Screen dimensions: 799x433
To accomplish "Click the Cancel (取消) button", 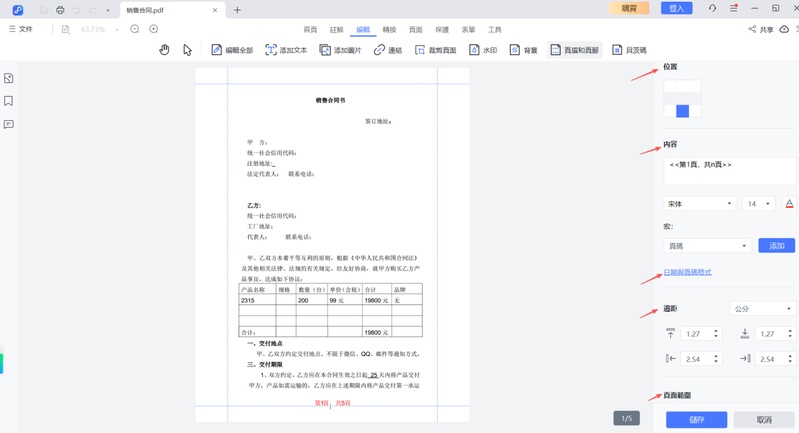I will pyautogui.click(x=764, y=420).
